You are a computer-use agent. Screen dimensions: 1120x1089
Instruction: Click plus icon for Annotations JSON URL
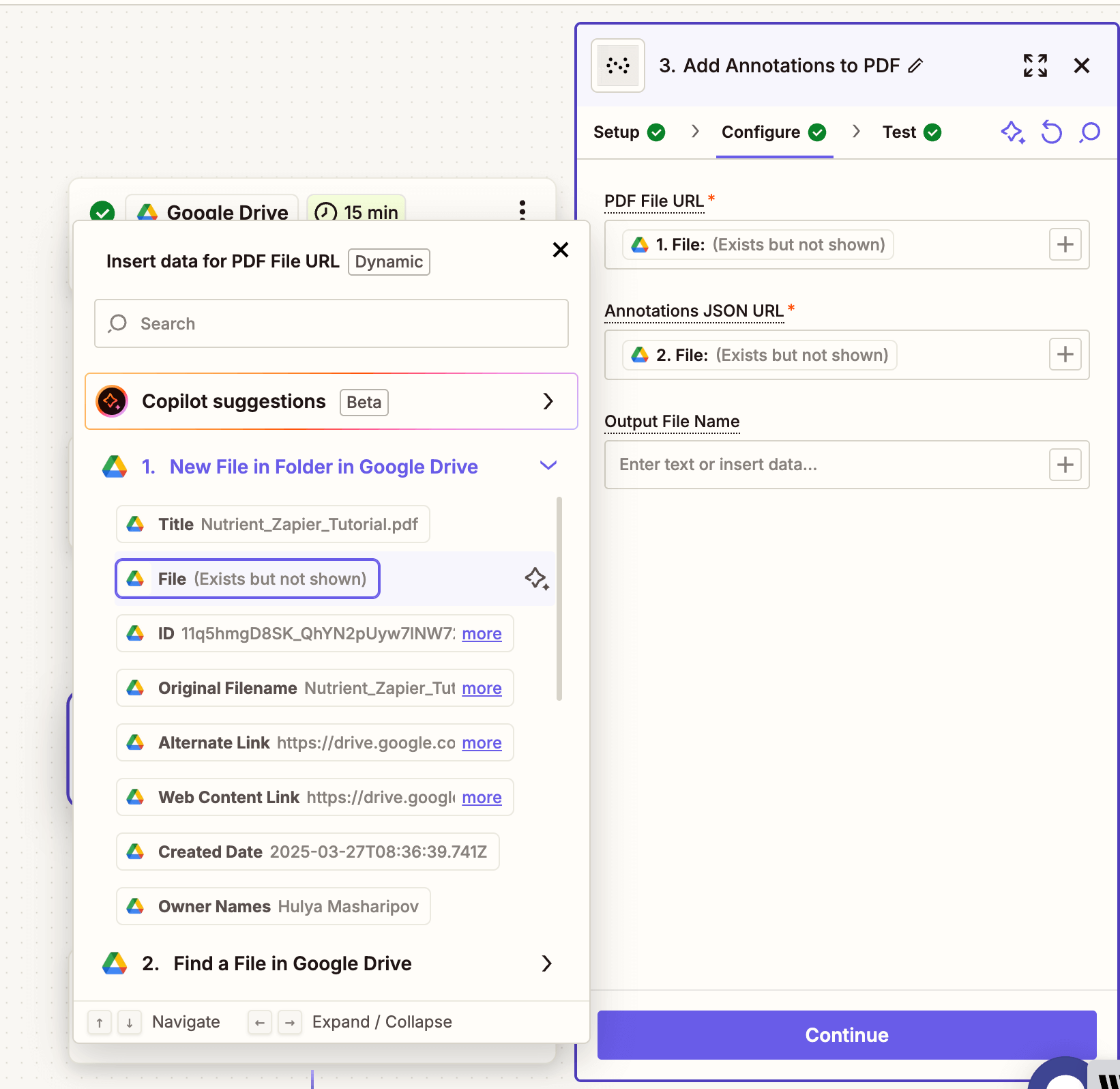point(1065,355)
